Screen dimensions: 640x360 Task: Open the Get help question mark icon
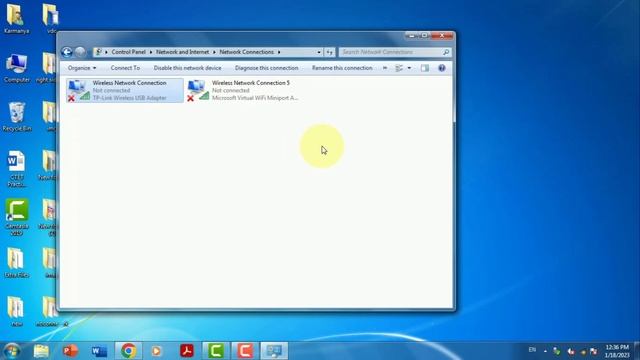442,68
